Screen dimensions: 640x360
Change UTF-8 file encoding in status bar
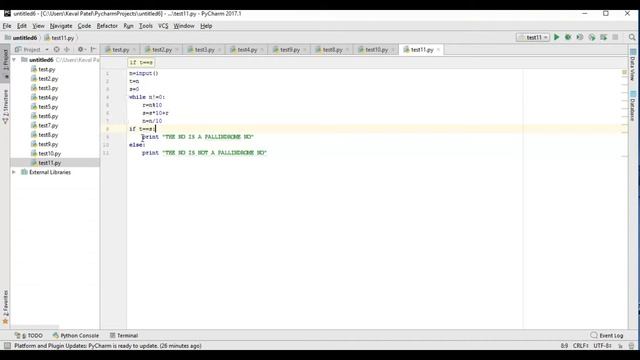click(602, 346)
